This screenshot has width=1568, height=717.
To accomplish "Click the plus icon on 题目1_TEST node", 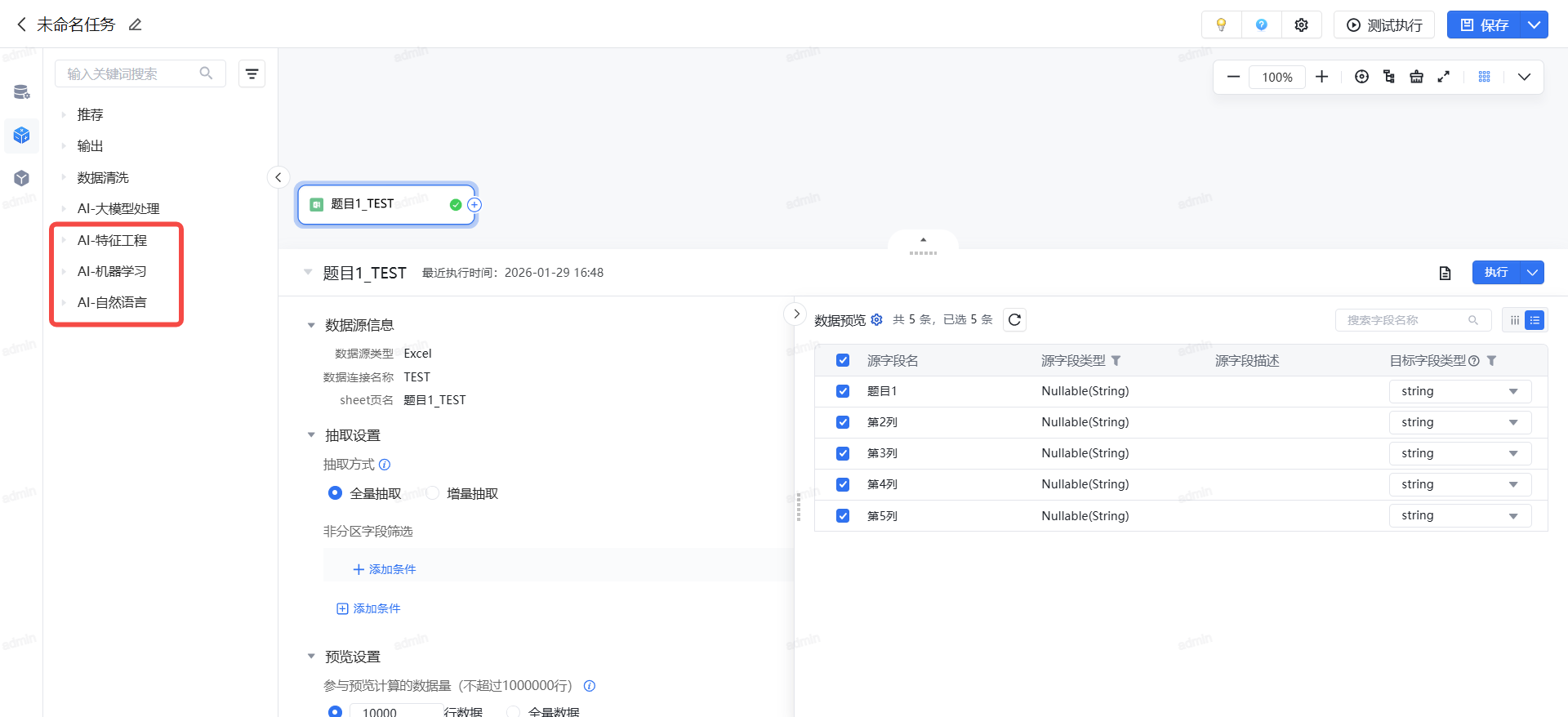I will (x=474, y=205).
